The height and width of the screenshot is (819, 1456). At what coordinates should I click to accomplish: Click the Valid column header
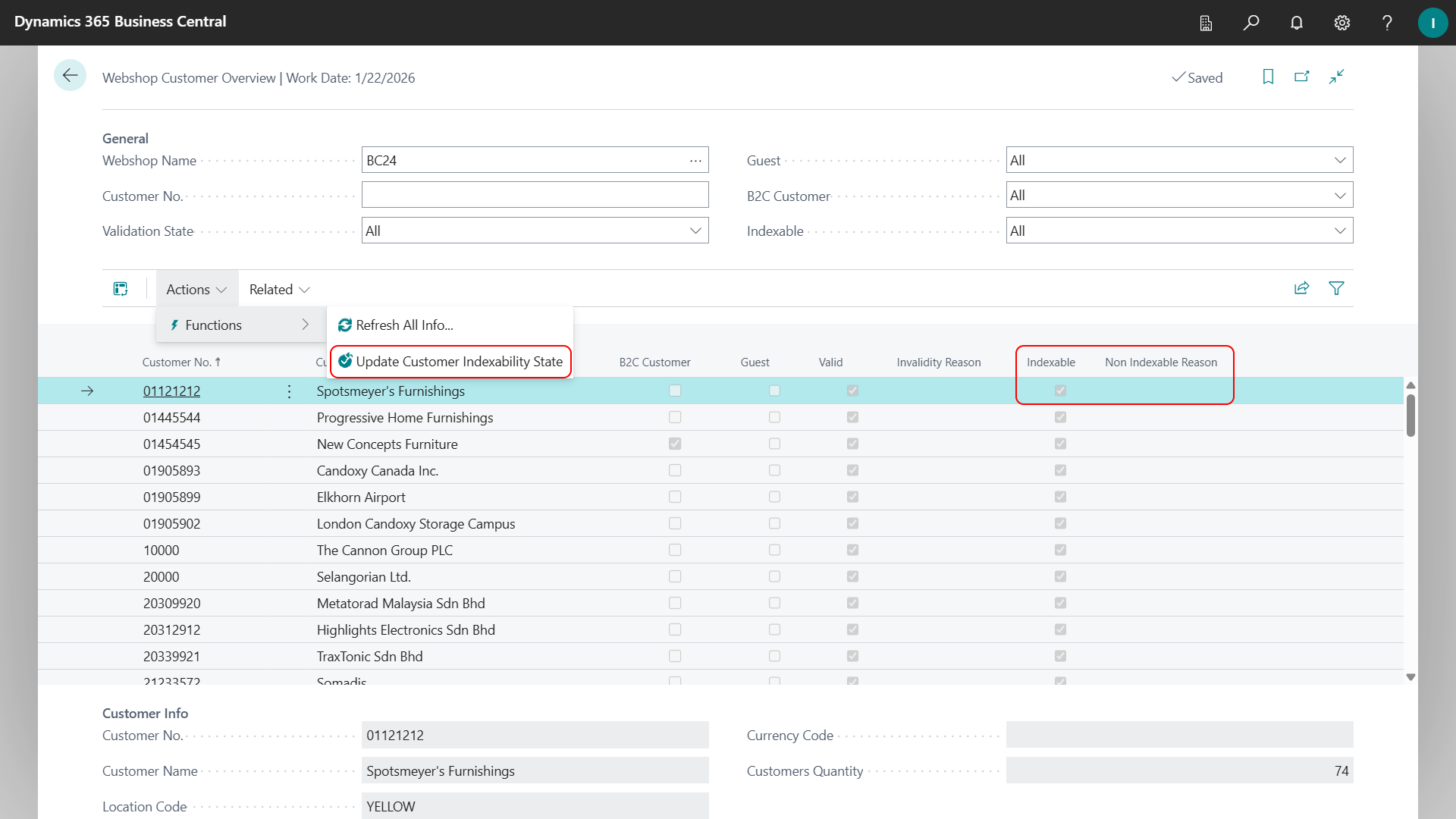click(x=830, y=362)
